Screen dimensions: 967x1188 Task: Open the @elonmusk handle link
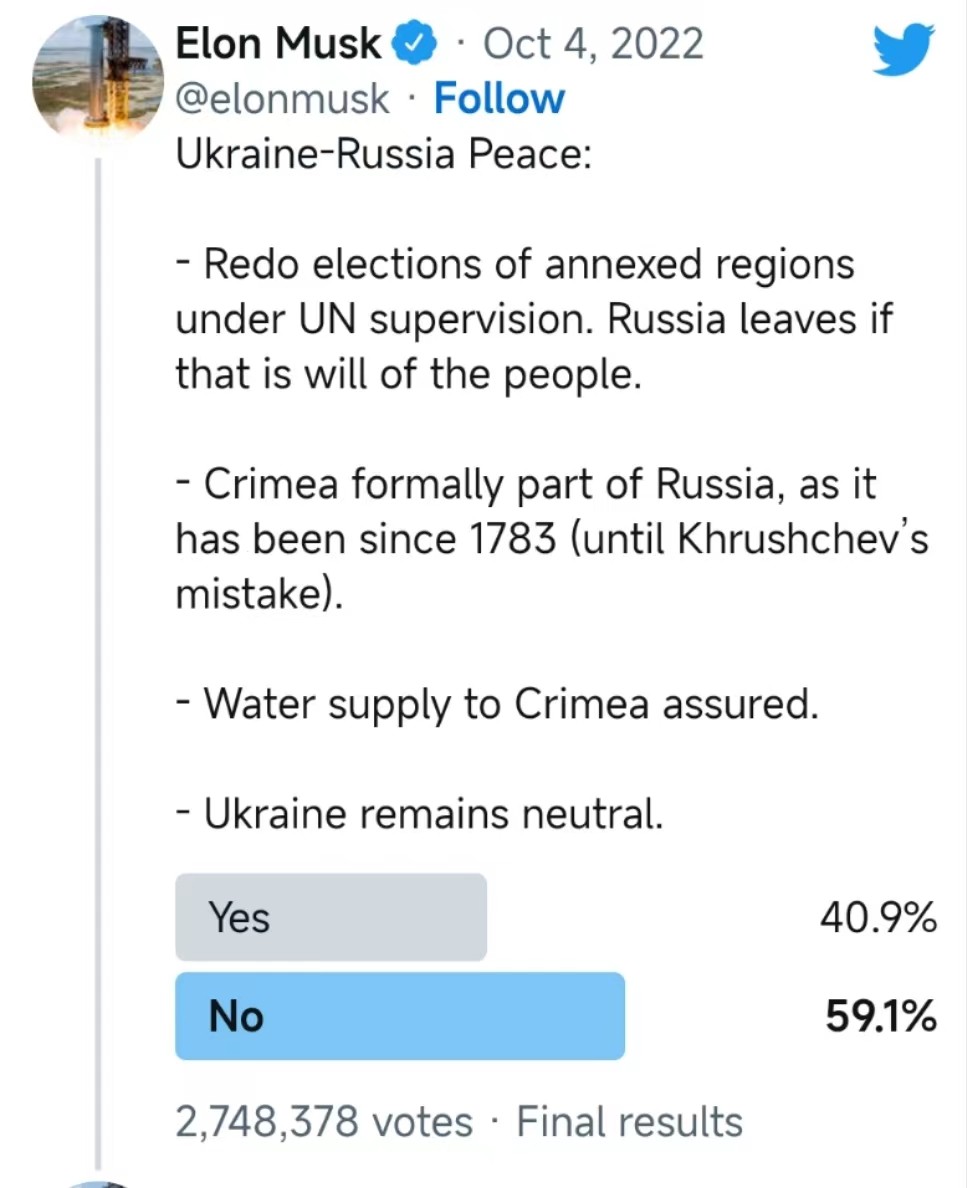click(x=282, y=99)
